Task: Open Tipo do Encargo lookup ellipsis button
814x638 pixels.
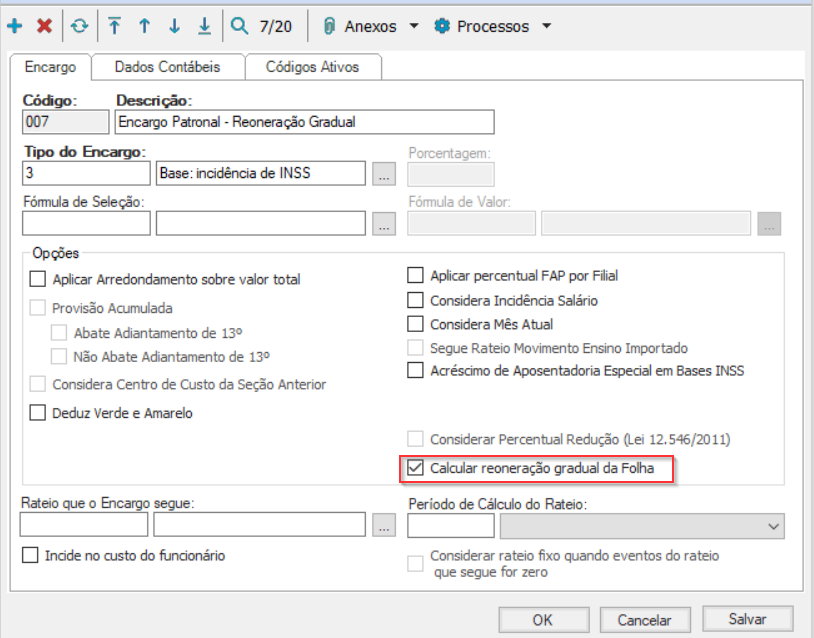Action: (382, 174)
